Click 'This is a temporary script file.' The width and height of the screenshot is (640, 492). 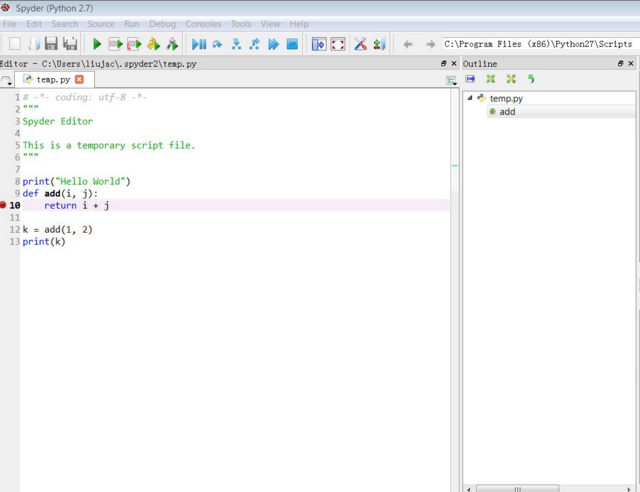click(109, 145)
